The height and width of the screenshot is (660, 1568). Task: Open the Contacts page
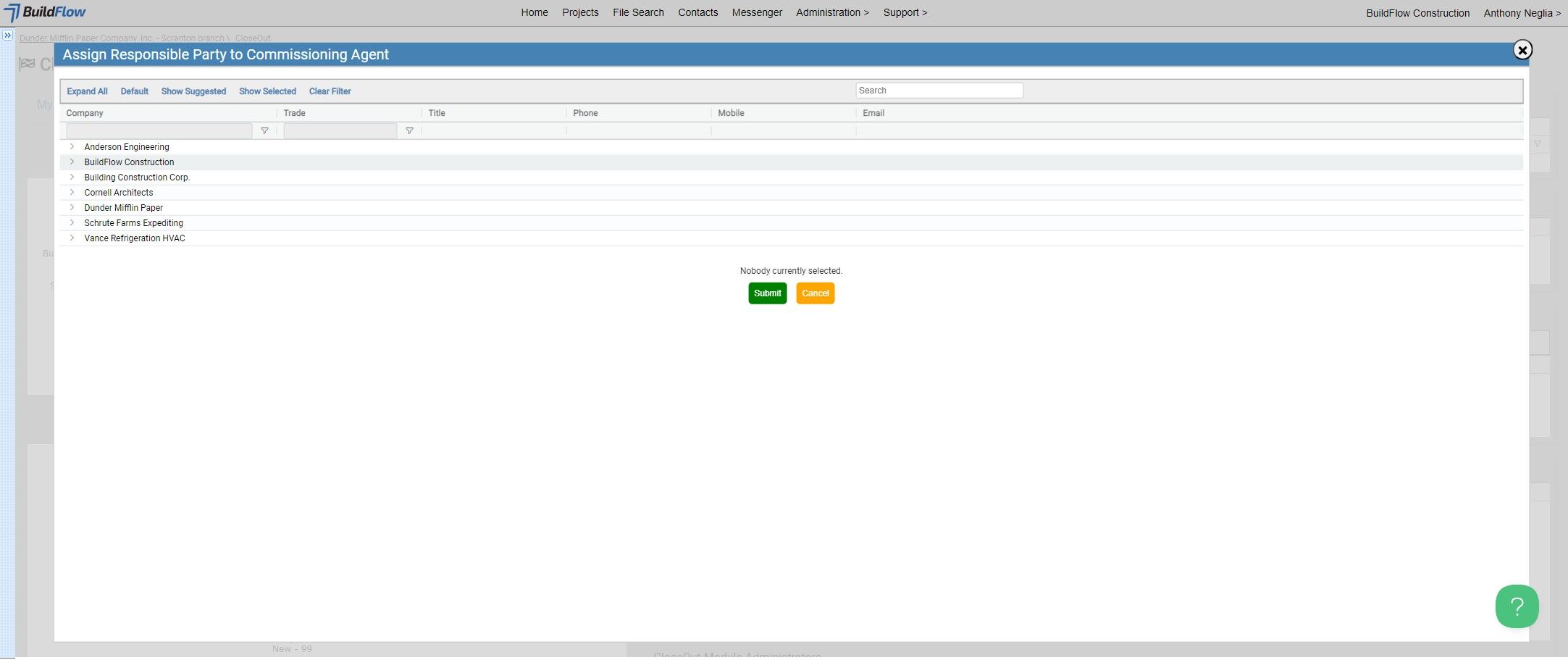(x=698, y=12)
